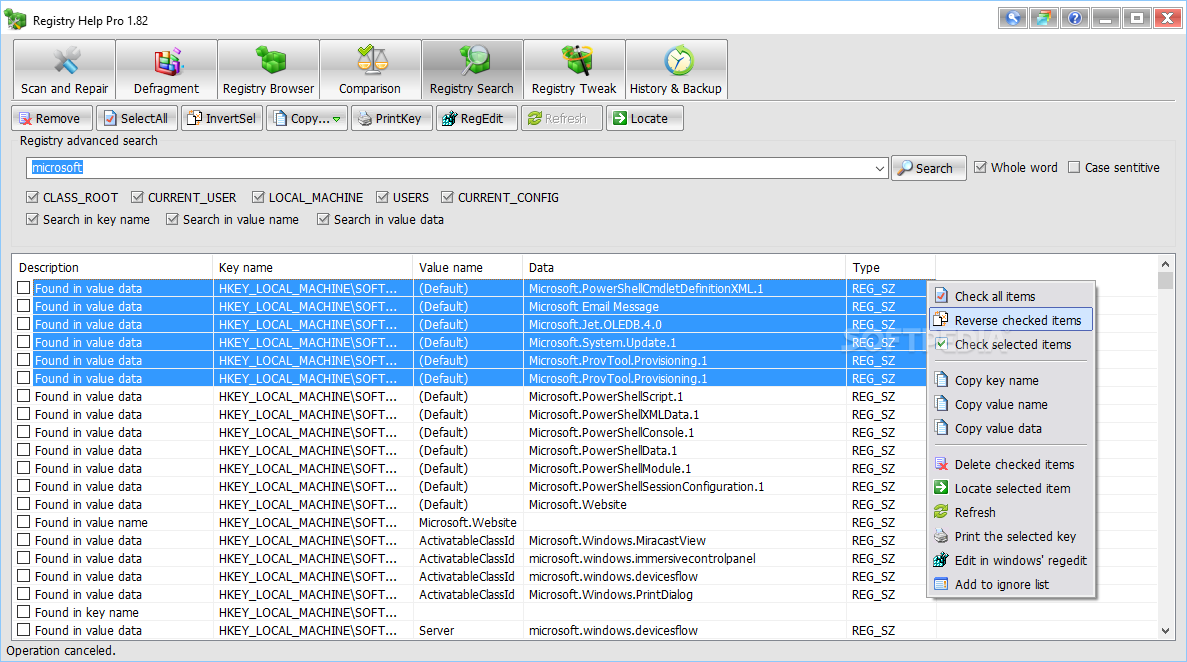Open the Registry Tweak section

pos(574,70)
